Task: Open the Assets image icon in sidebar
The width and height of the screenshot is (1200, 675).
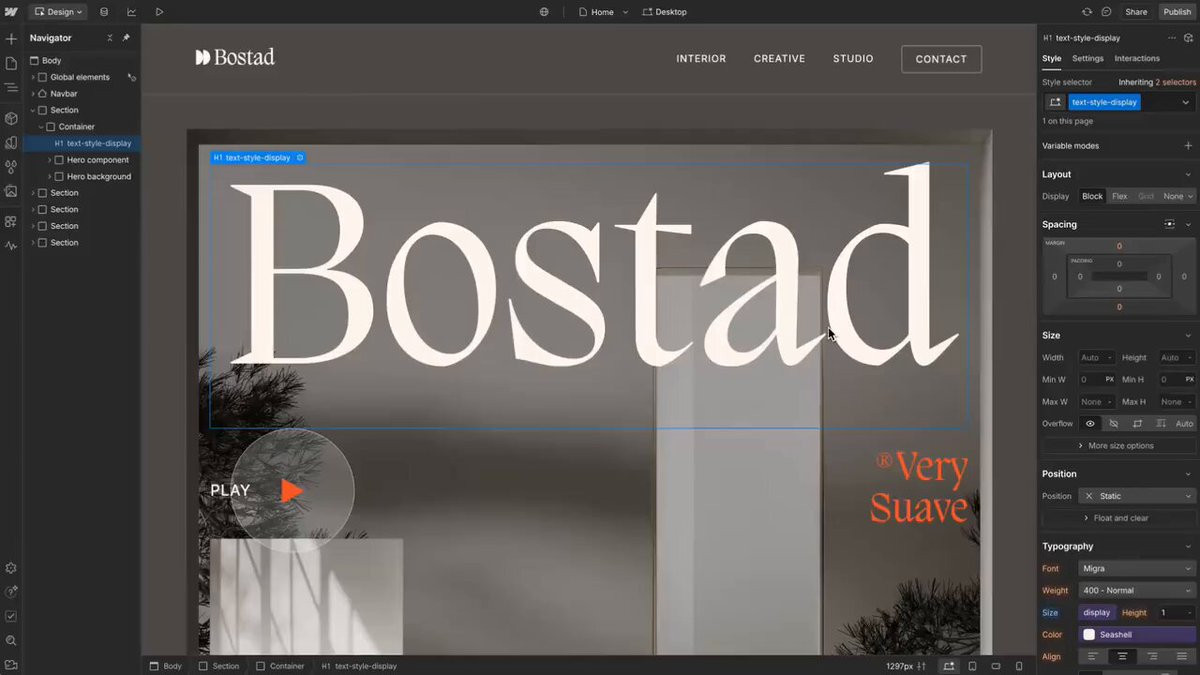Action: [x=11, y=191]
